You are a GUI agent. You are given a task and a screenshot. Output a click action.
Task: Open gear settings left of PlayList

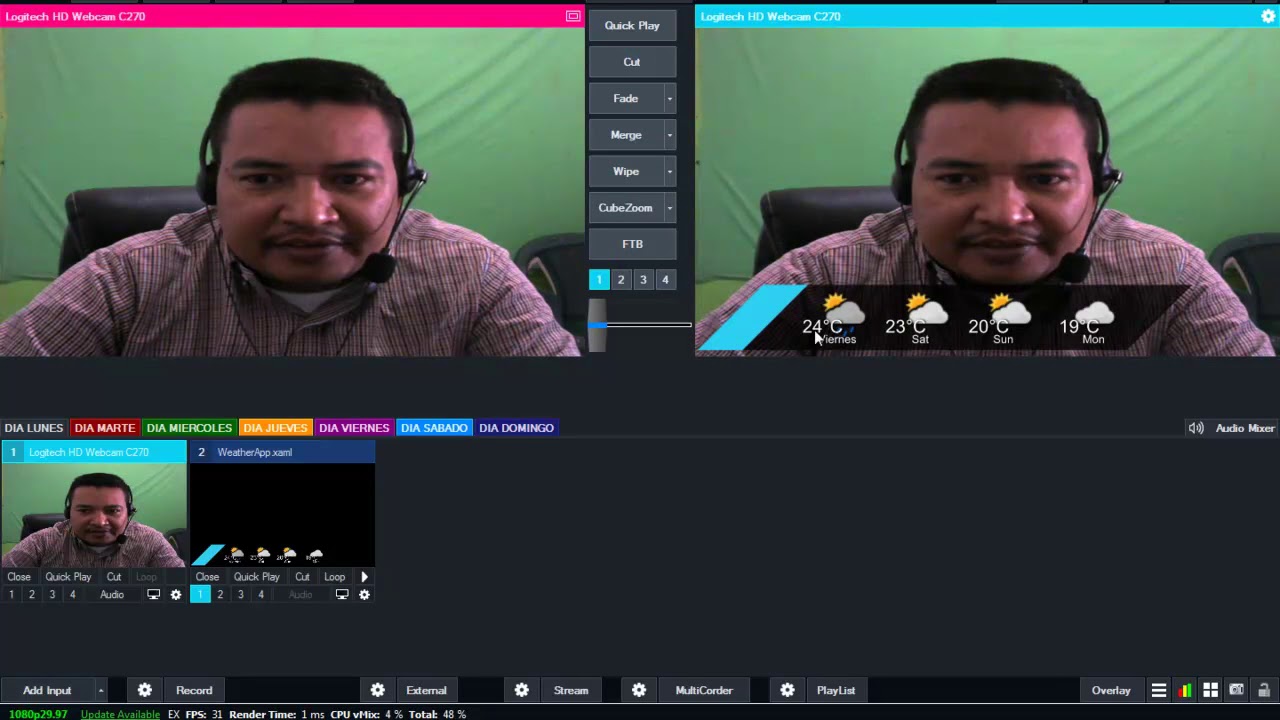tap(787, 690)
